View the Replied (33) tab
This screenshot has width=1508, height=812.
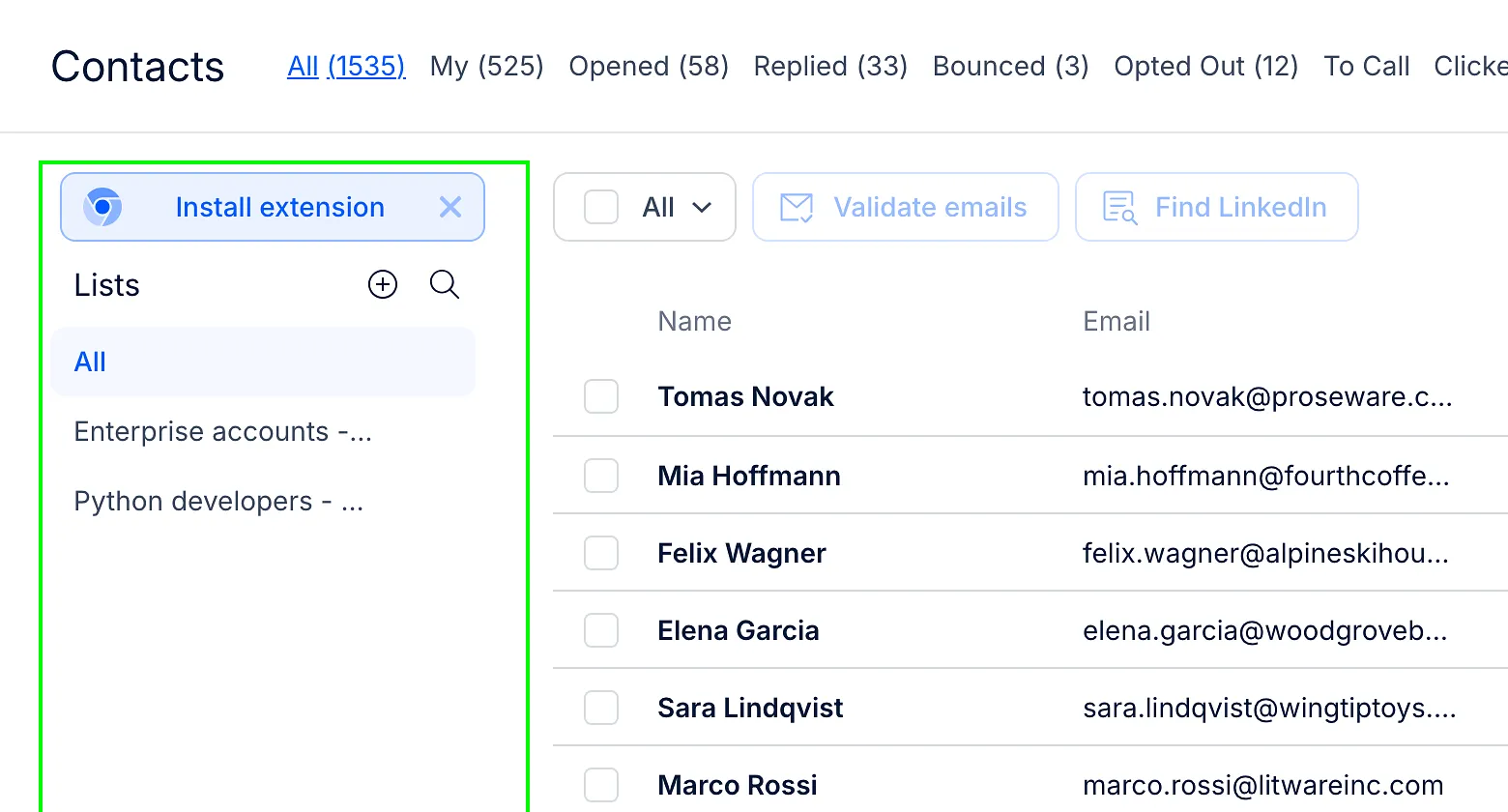tap(830, 66)
